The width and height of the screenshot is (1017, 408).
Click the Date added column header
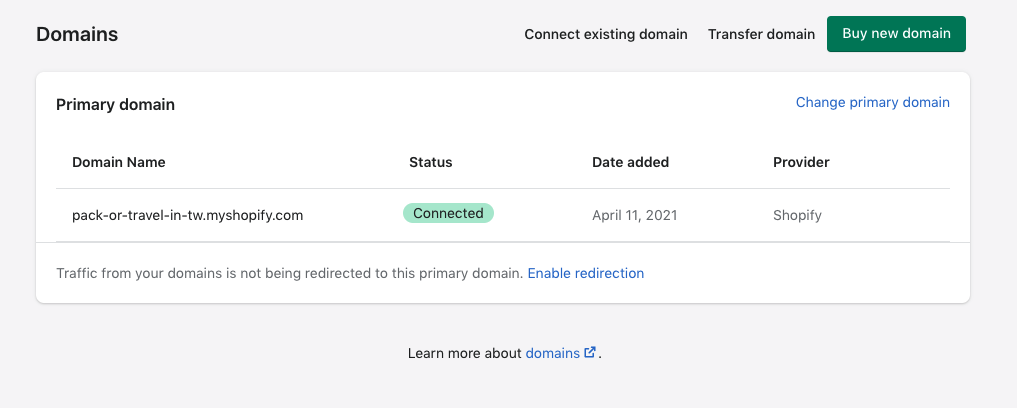click(630, 162)
